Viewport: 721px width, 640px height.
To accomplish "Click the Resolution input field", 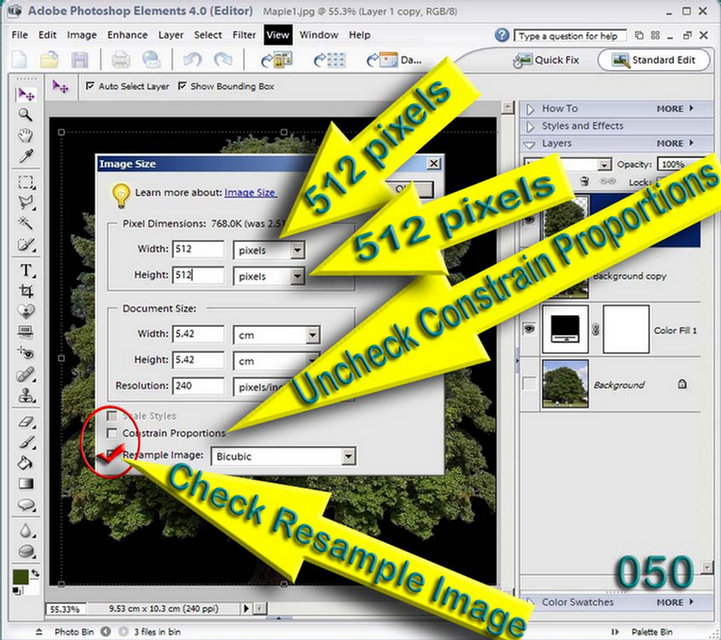I will click(x=198, y=386).
